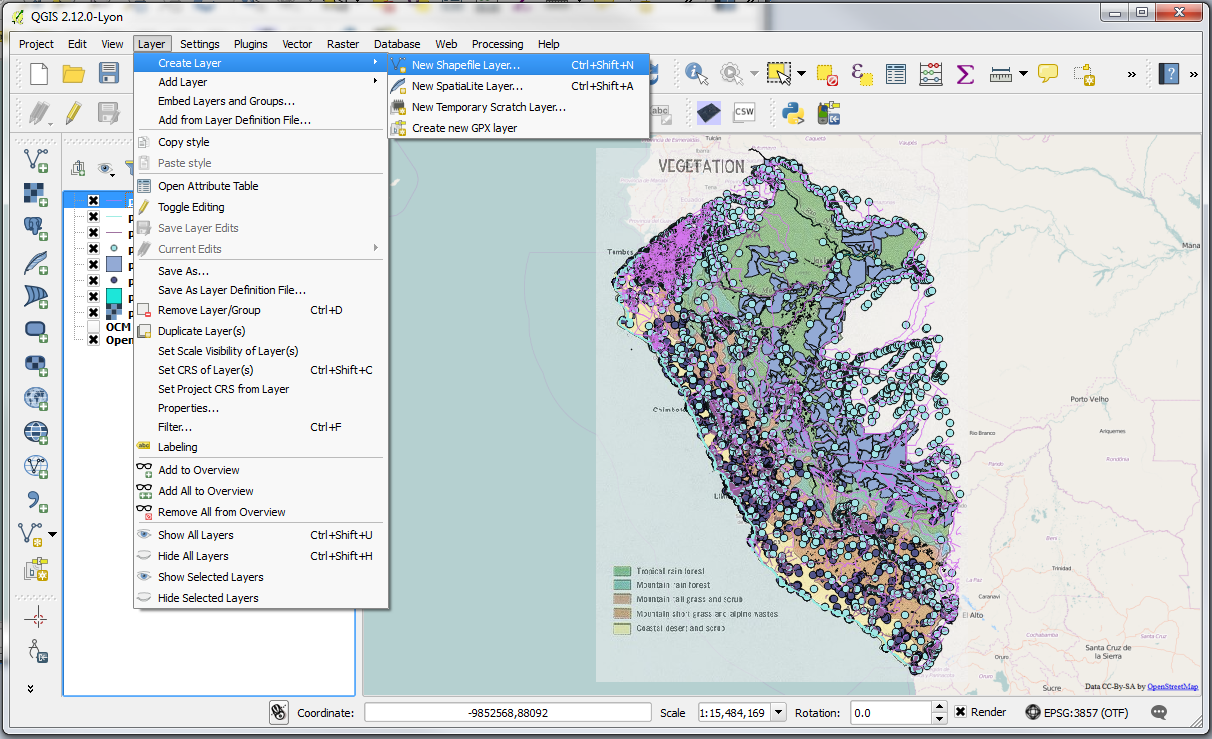This screenshot has width=1212, height=739.
Task: Toggle Map Tips on
Action: click(x=1047, y=74)
